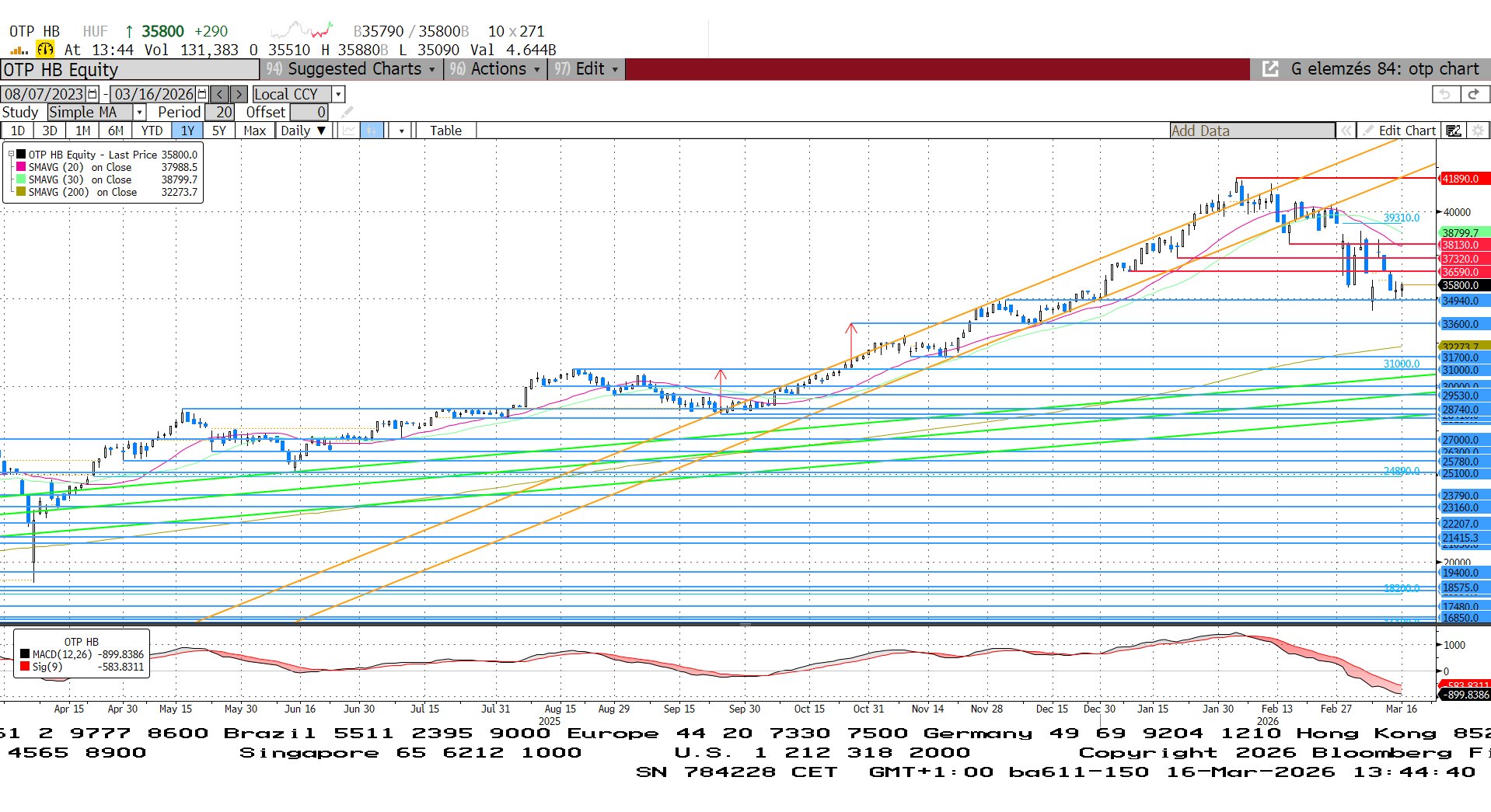The height and width of the screenshot is (812, 1491).
Task: Open the start date calendar picker
Action: 93,94
